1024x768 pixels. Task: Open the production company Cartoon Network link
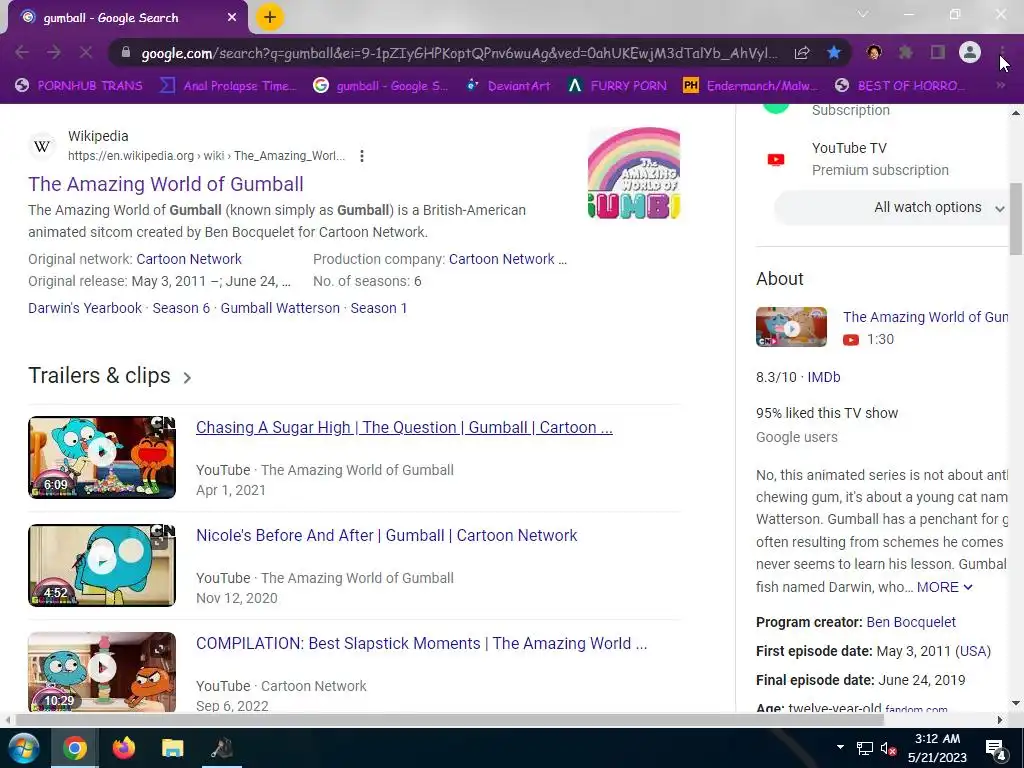click(x=507, y=259)
